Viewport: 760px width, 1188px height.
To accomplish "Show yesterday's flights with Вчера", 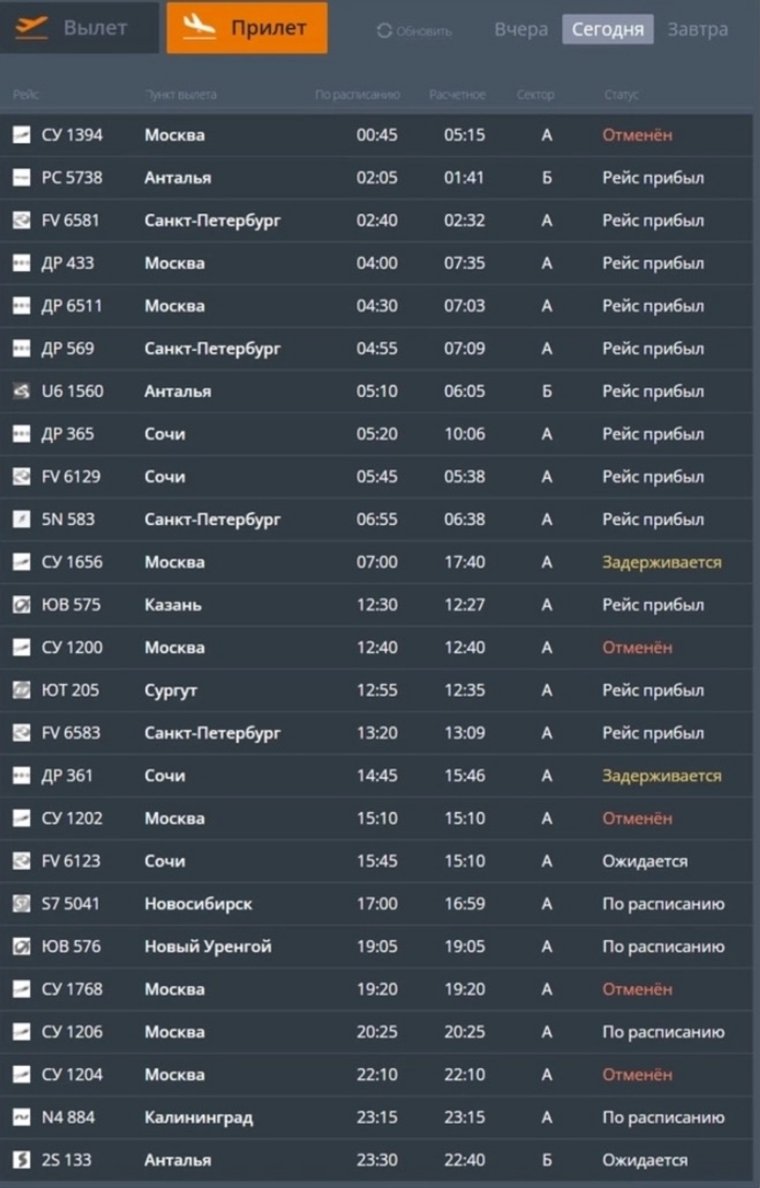I will click(521, 29).
